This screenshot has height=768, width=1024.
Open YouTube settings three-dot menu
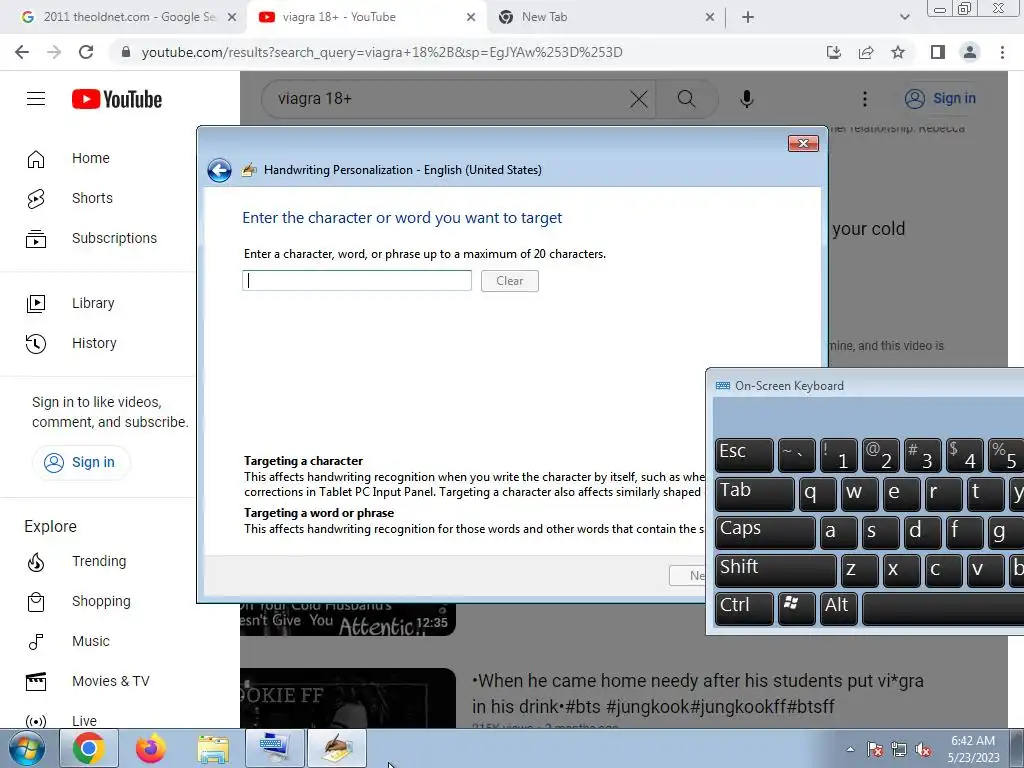(x=865, y=99)
